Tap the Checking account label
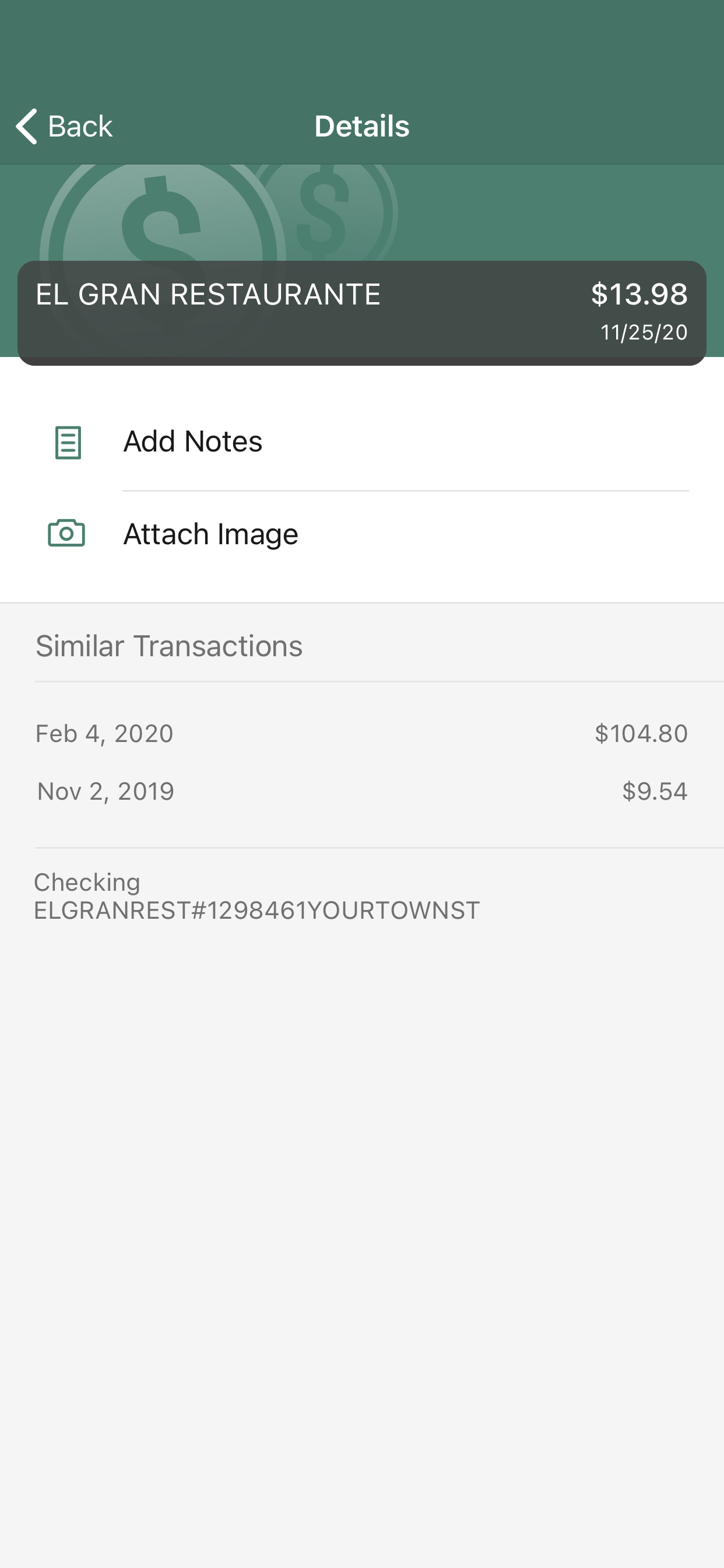 [87, 883]
